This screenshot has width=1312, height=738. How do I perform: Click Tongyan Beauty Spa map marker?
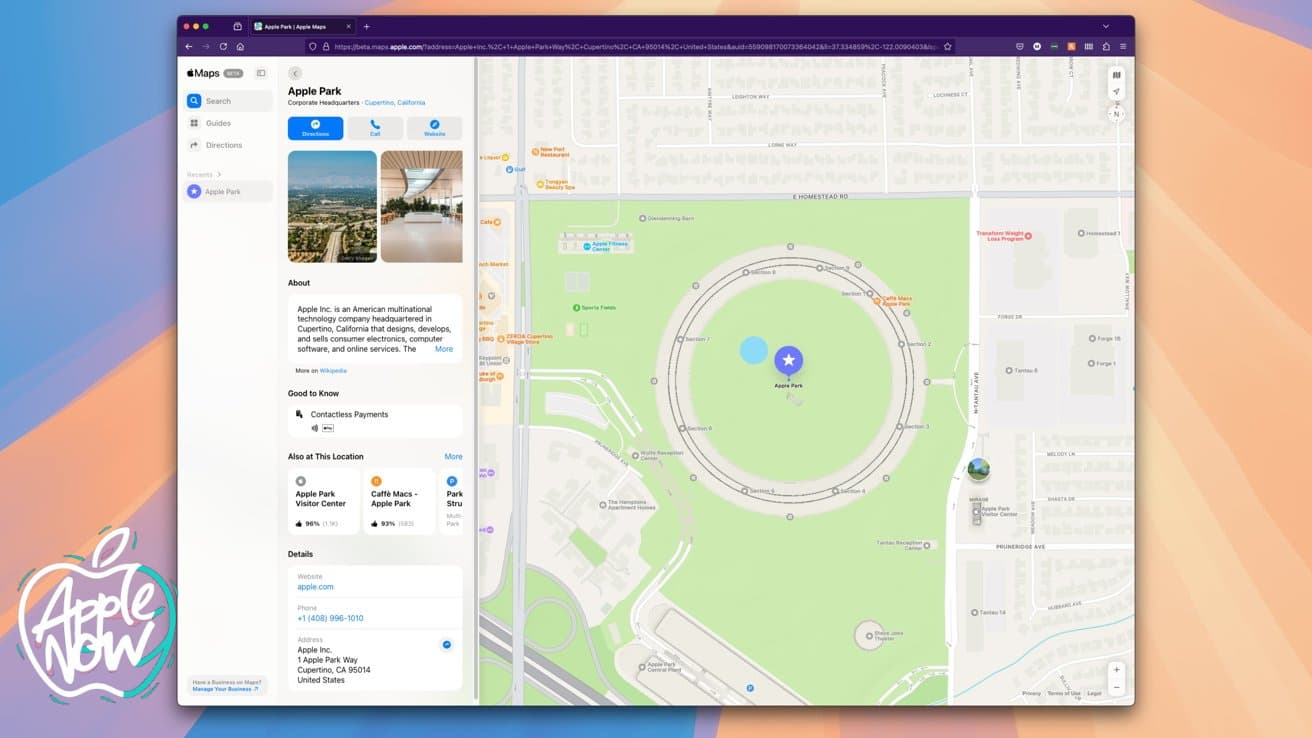541,184
